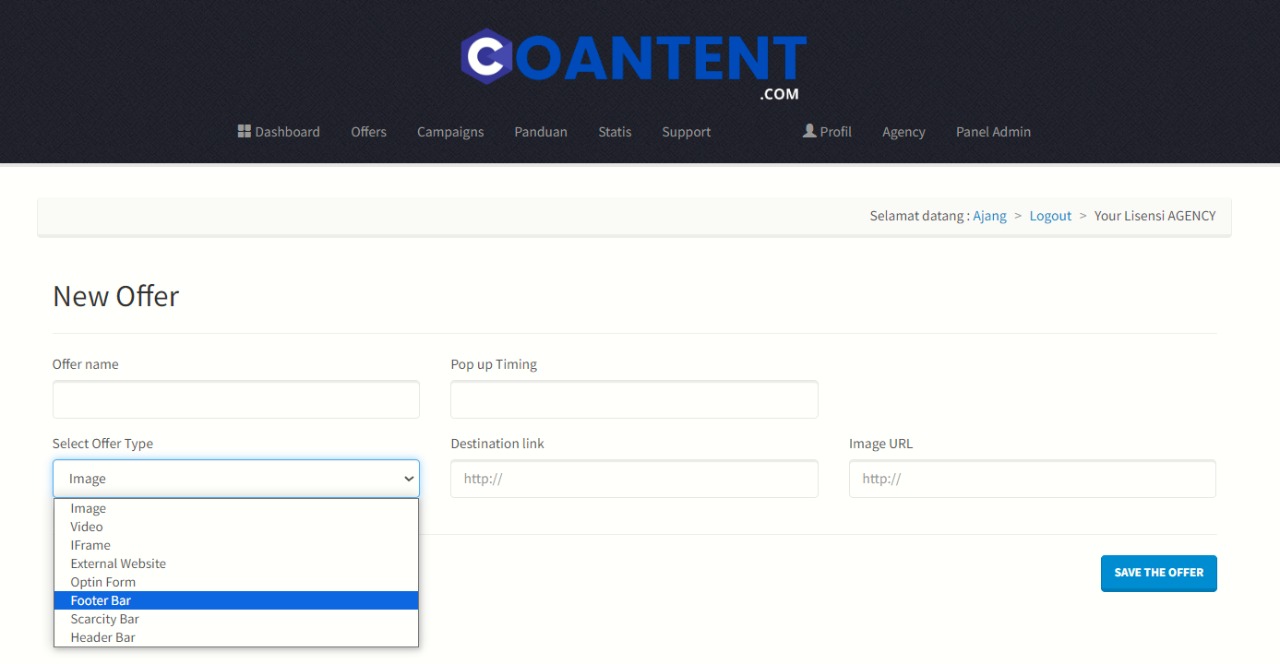Collapse the Select Offer Type dropdown

point(236,479)
